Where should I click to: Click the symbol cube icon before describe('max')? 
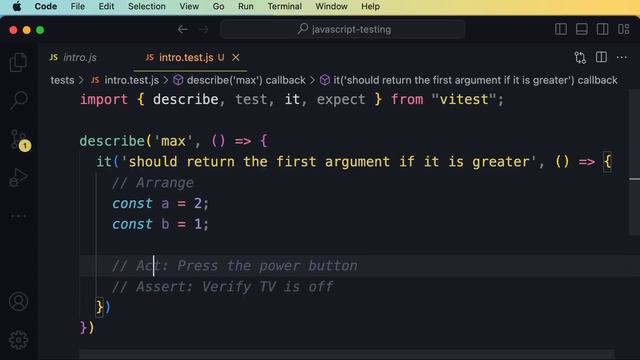coord(178,80)
